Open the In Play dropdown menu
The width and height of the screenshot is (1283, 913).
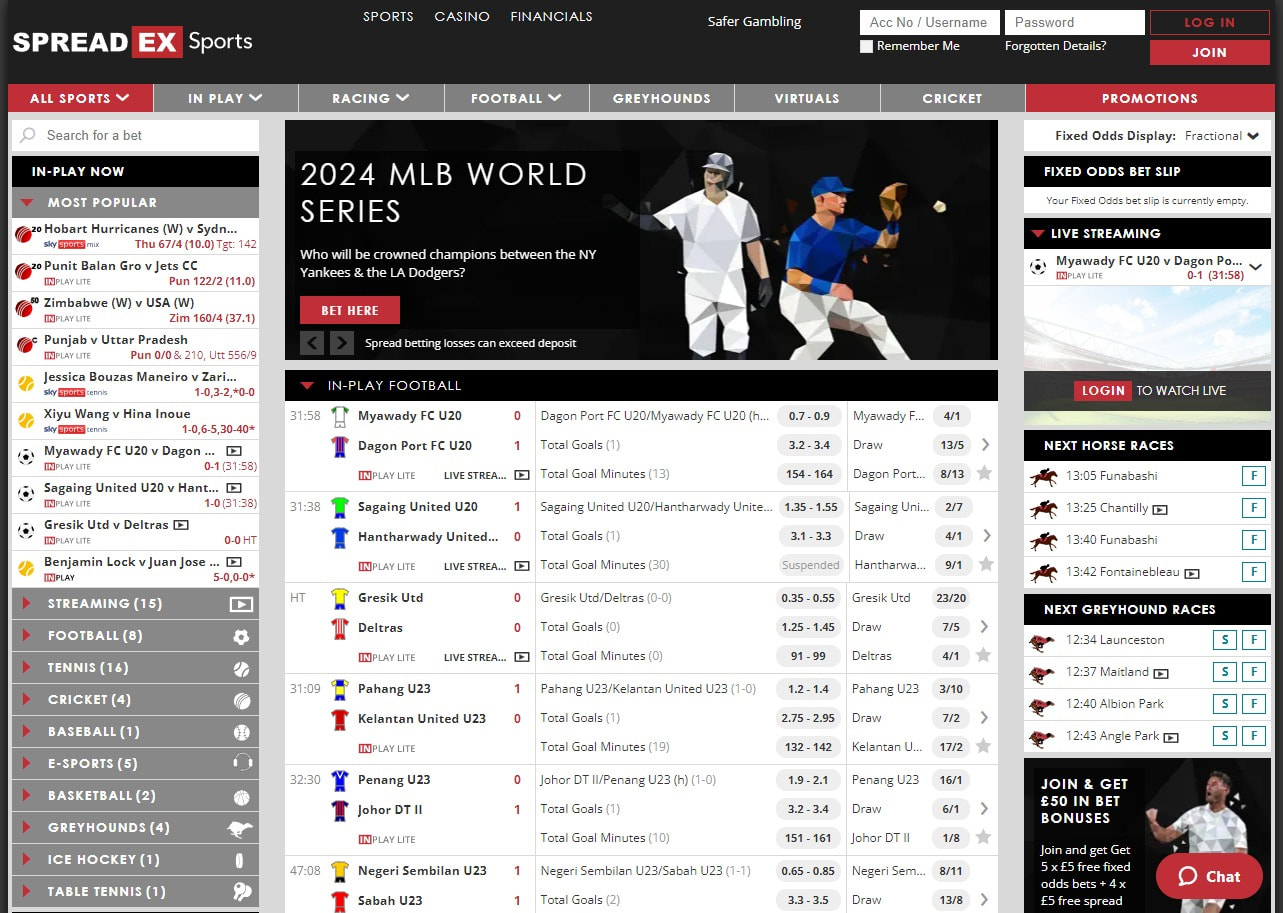(x=225, y=98)
